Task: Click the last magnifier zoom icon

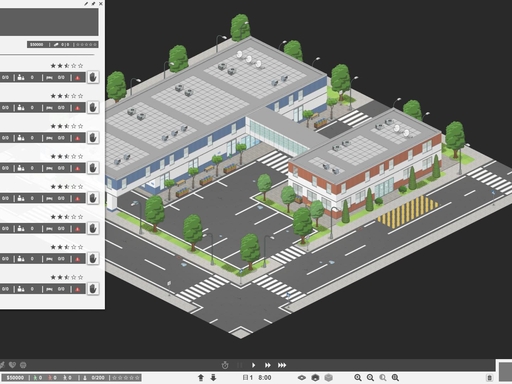Action: [395, 378]
